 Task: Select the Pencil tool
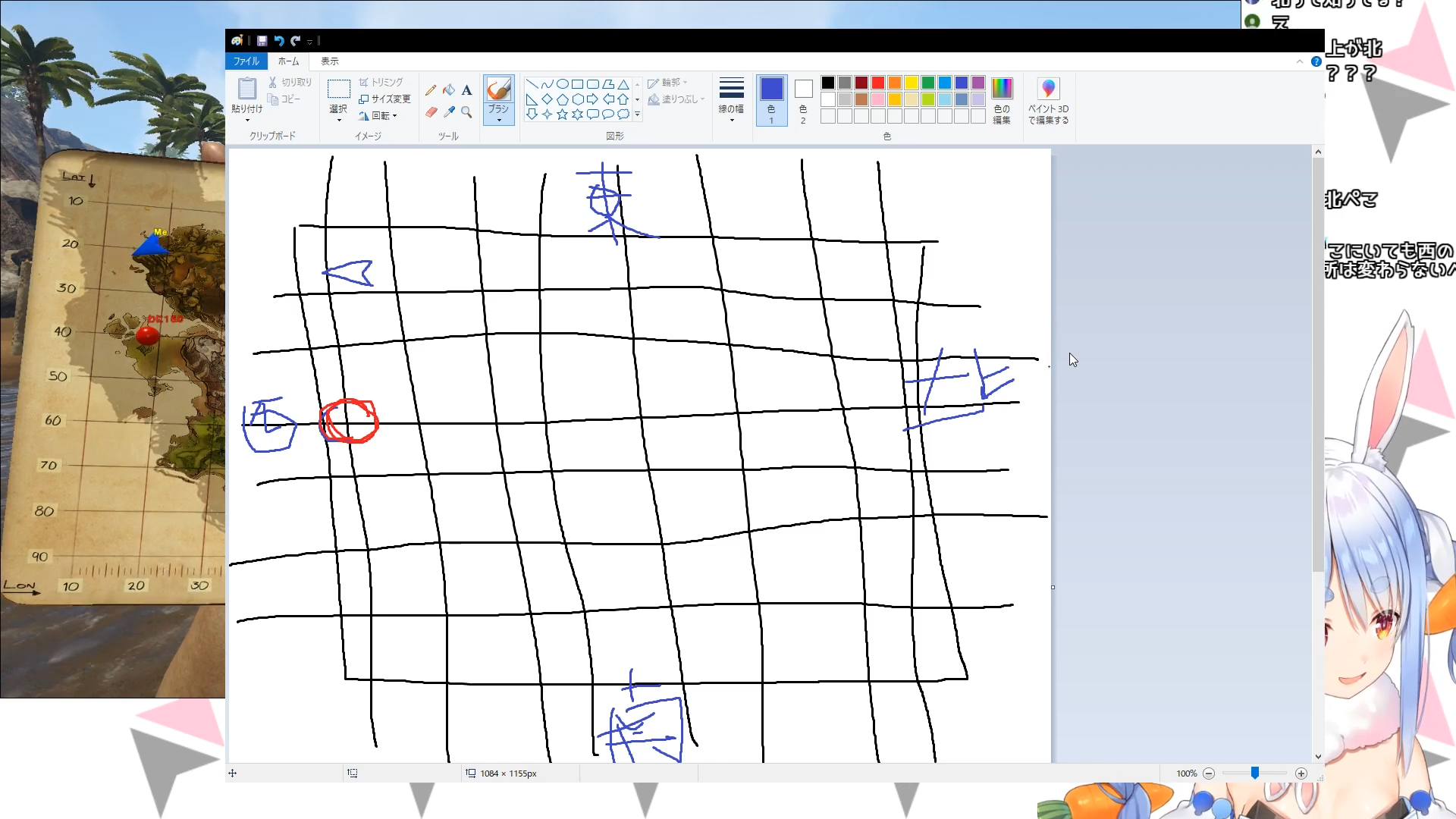coord(431,90)
